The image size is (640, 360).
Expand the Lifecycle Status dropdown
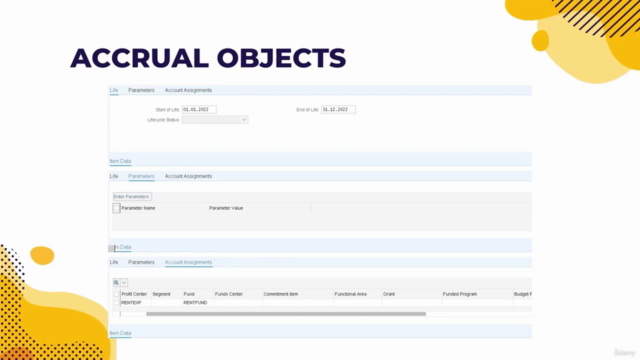tap(244, 120)
